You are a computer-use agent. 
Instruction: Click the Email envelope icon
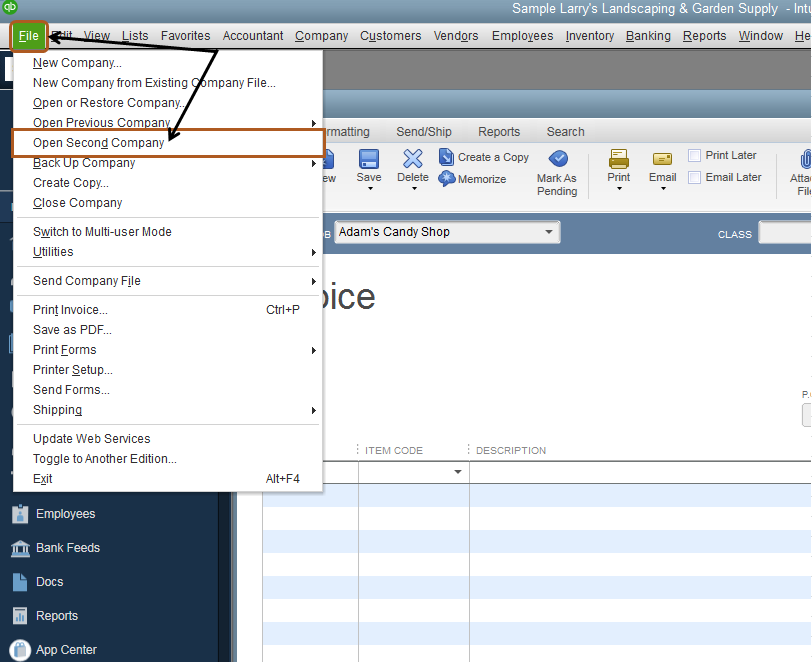[662, 159]
